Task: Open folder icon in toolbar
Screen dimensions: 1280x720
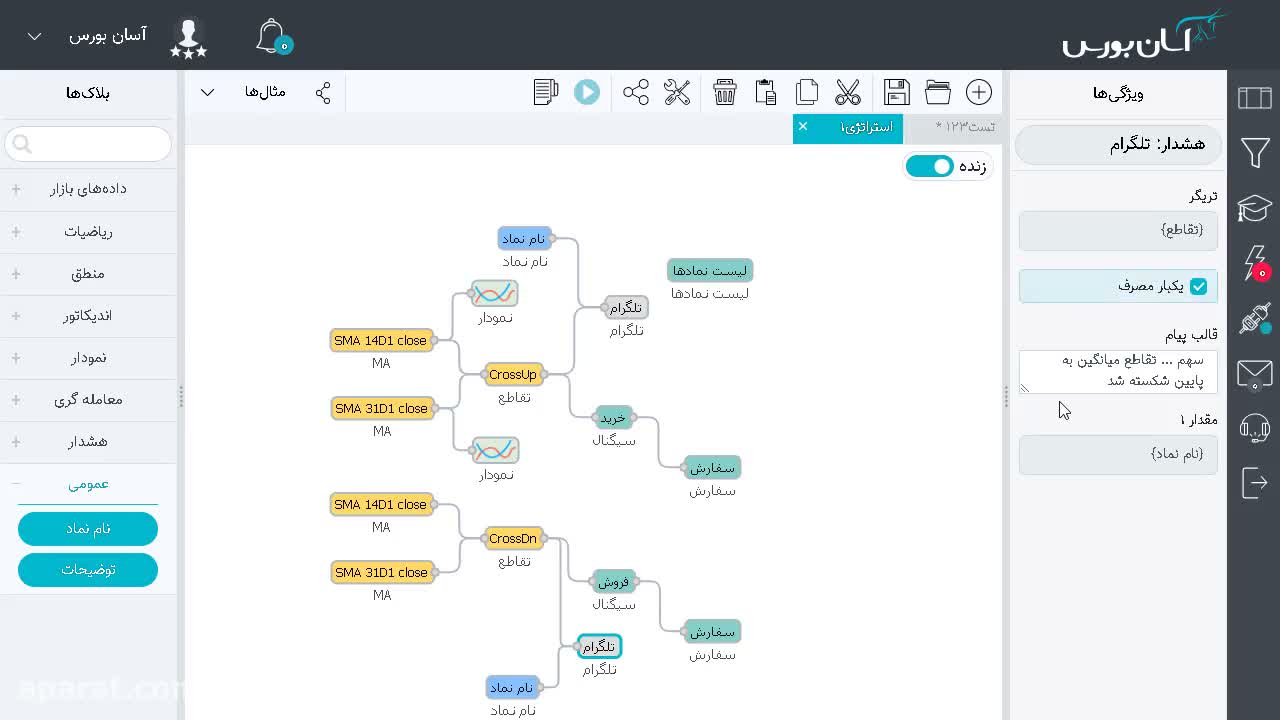Action: [x=938, y=92]
